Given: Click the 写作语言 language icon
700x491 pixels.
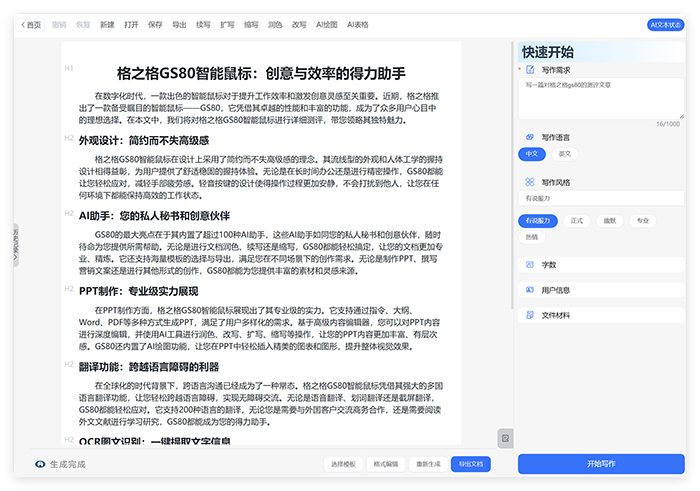Looking at the screenshot, I should [x=528, y=137].
